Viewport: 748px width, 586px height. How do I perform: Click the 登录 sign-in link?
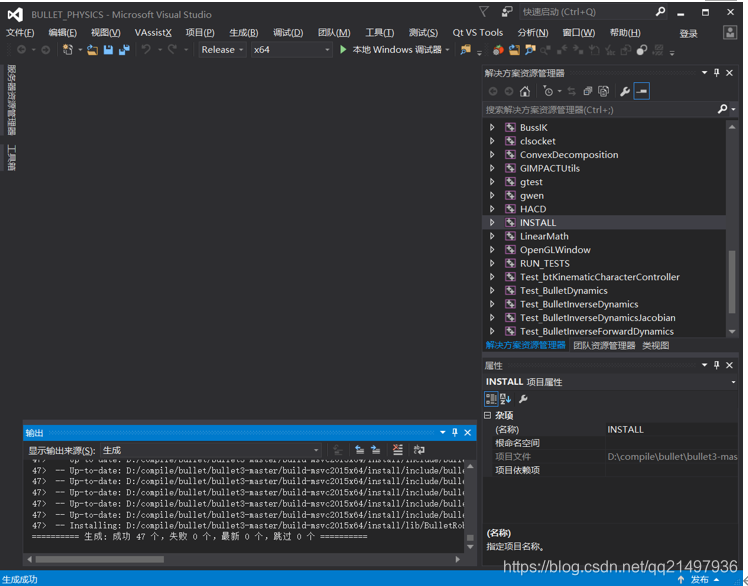pos(689,33)
